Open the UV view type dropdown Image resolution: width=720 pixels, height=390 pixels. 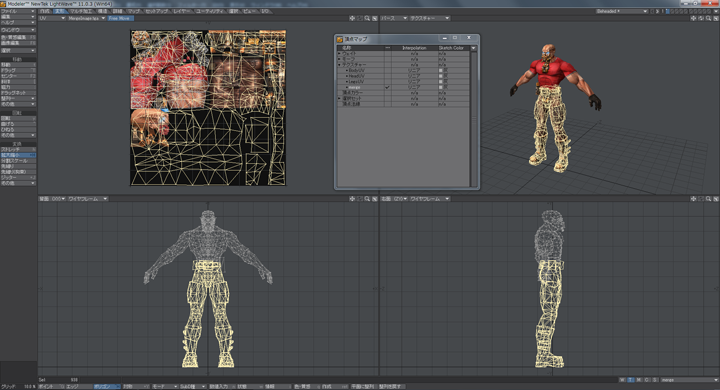click(52, 18)
